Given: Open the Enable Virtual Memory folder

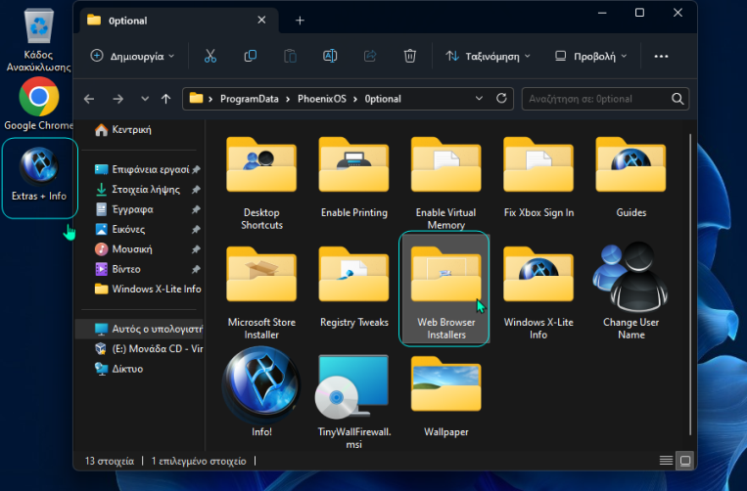Looking at the screenshot, I should coord(446,183).
